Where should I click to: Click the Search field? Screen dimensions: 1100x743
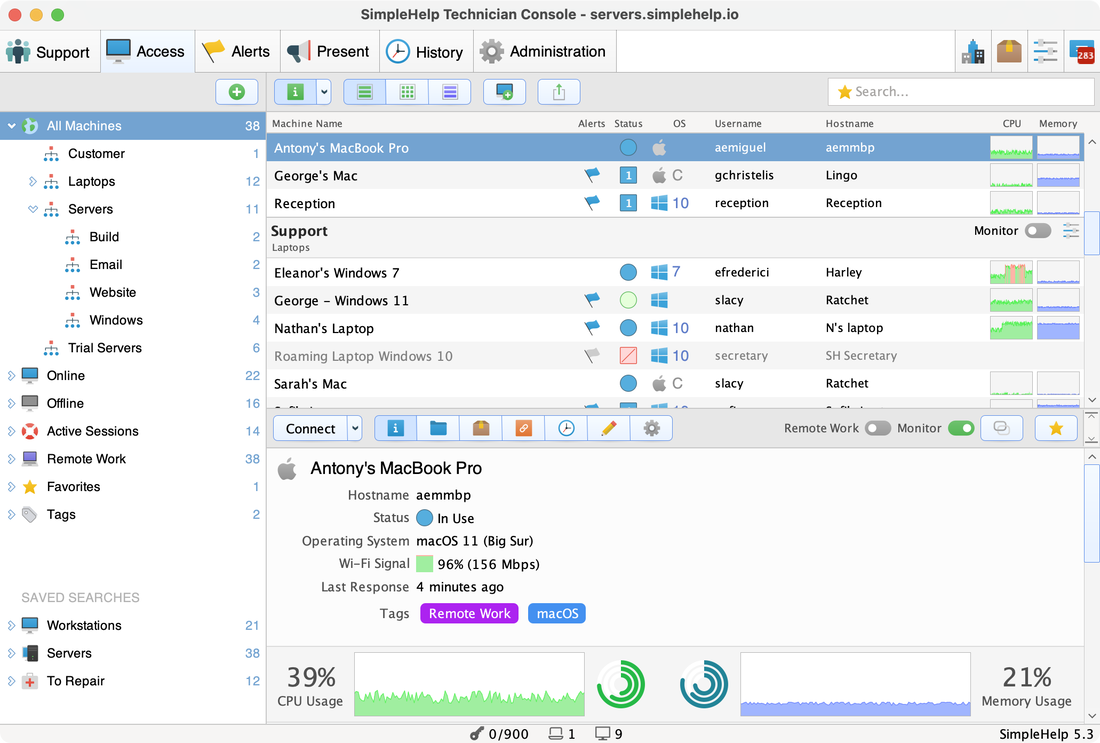coord(960,92)
